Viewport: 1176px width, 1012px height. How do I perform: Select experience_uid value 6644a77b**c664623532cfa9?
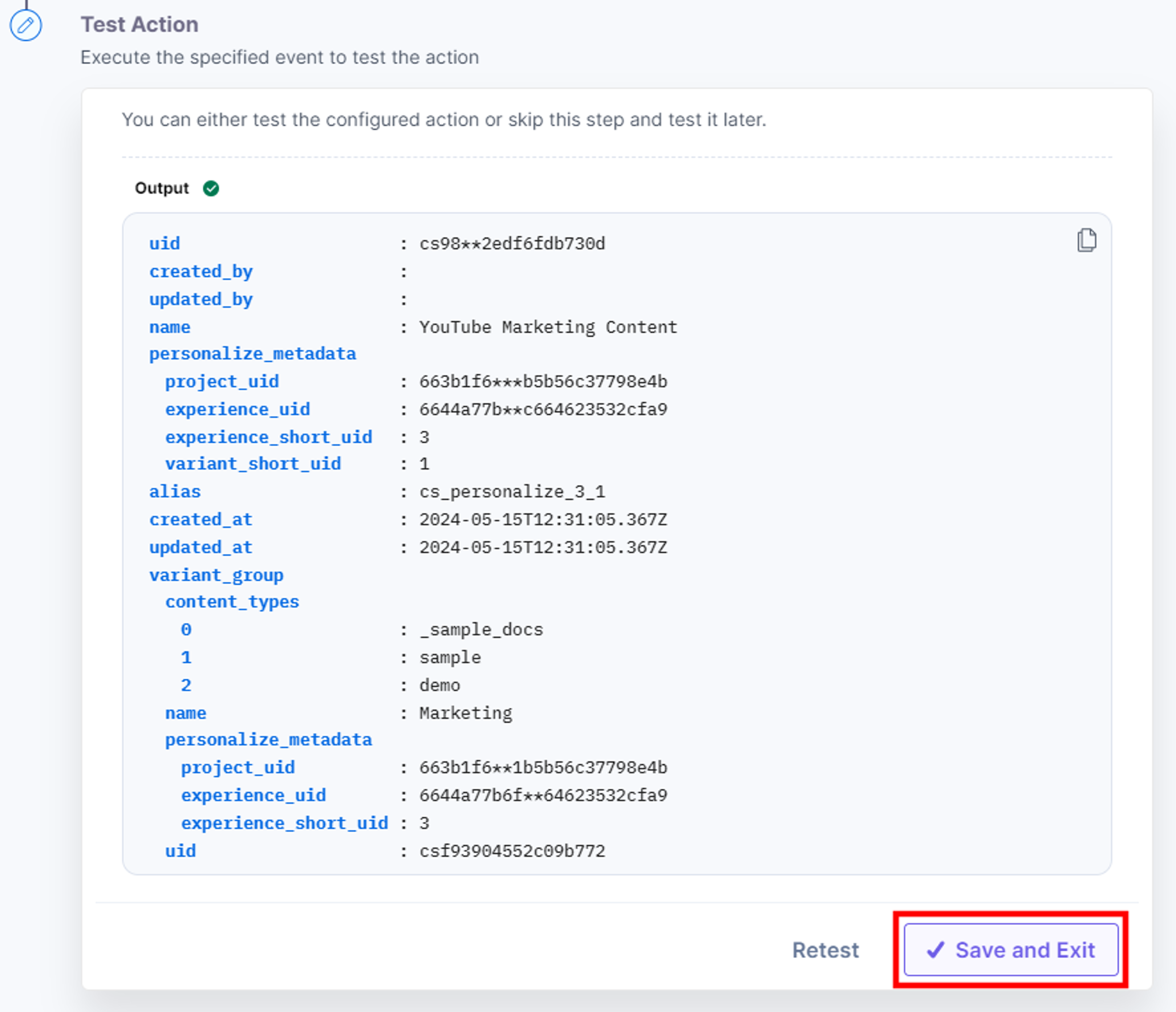(x=543, y=410)
